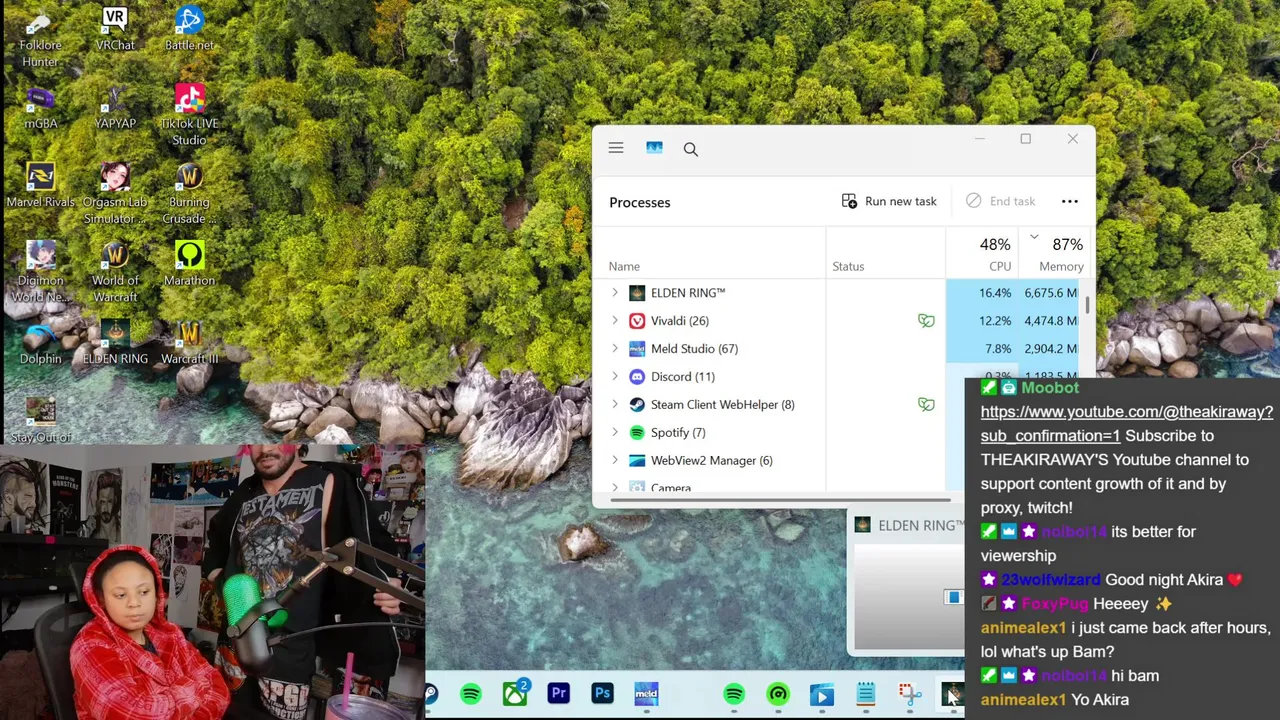
Task: Expand the Spotify (7) process group
Action: (614, 433)
